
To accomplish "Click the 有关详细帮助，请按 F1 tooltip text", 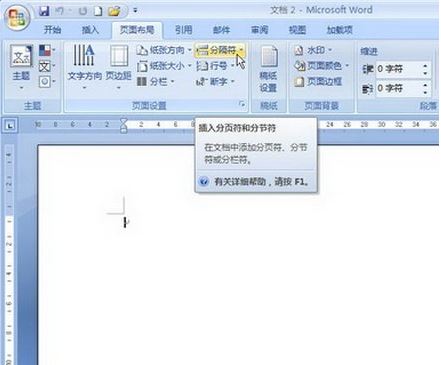I will [261, 182].
